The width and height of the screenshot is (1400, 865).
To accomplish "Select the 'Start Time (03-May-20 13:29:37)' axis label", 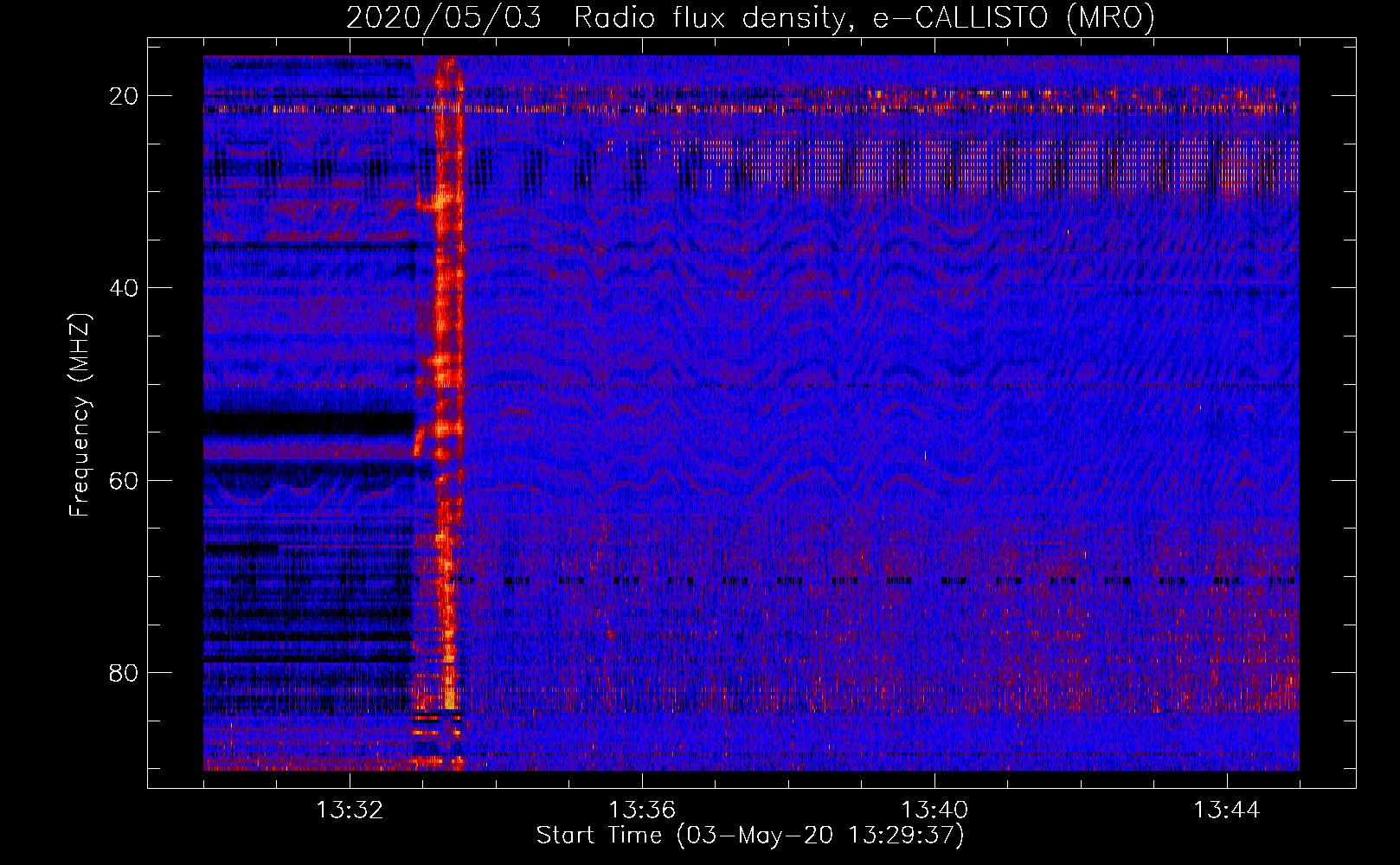I will click(750, 836).
